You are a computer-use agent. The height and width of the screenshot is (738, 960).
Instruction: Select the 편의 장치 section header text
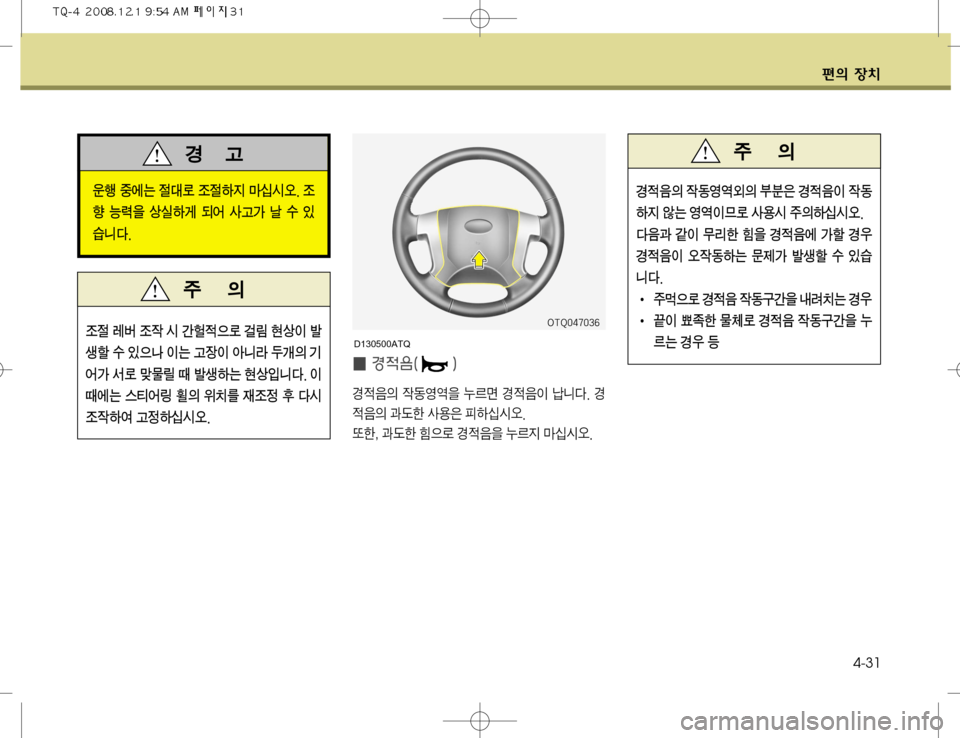click(851, 74)
